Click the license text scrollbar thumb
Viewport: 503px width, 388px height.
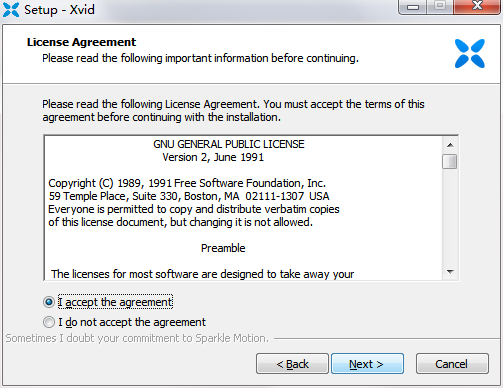click(450, 162)
